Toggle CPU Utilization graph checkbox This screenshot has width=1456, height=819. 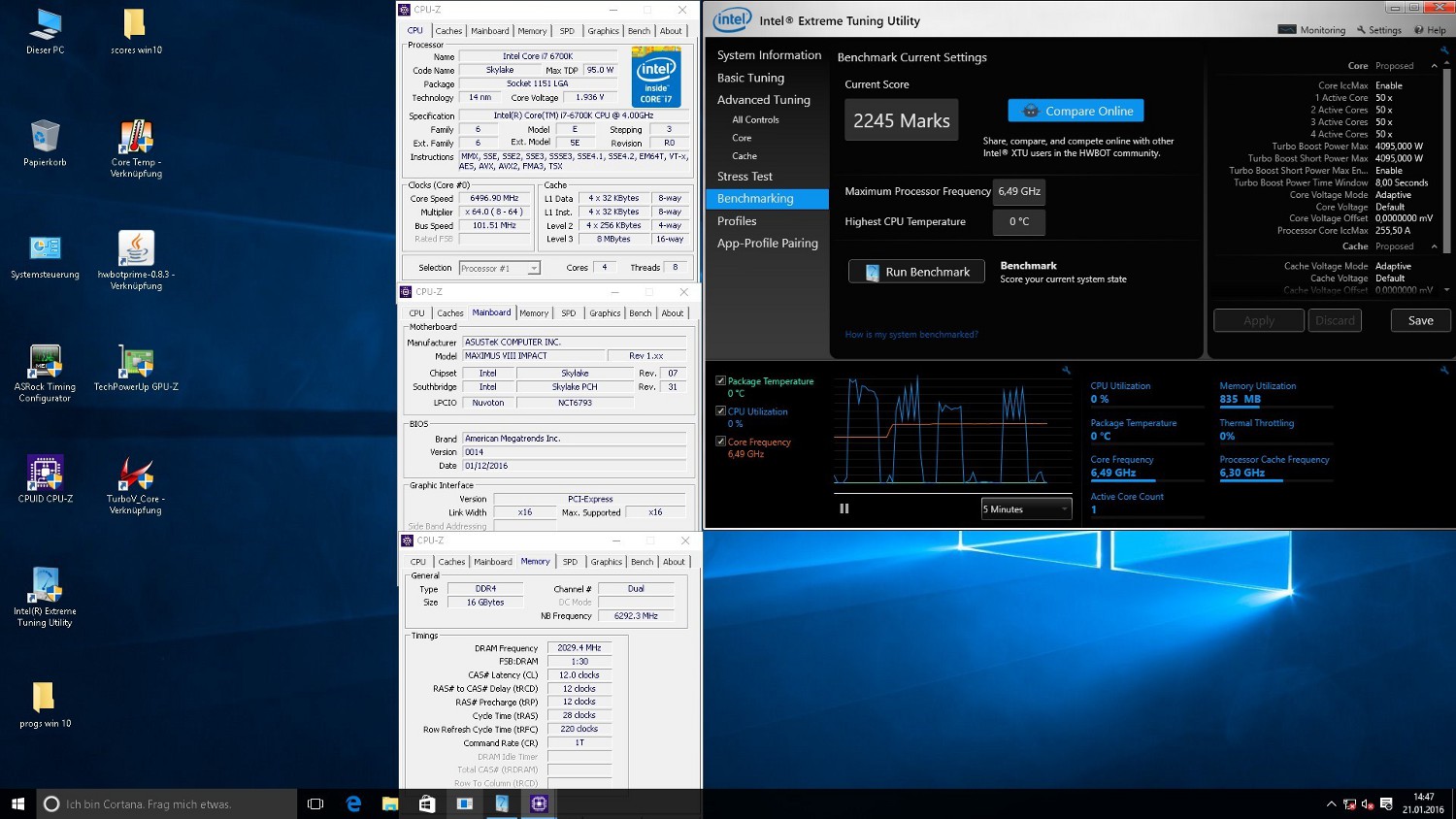720,410
